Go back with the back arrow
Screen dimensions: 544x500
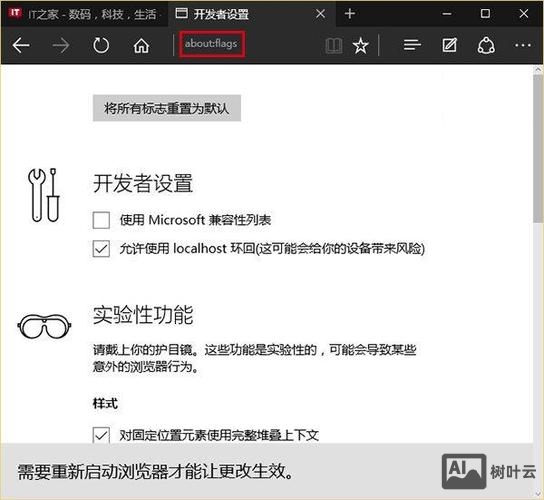coord(21,45)
